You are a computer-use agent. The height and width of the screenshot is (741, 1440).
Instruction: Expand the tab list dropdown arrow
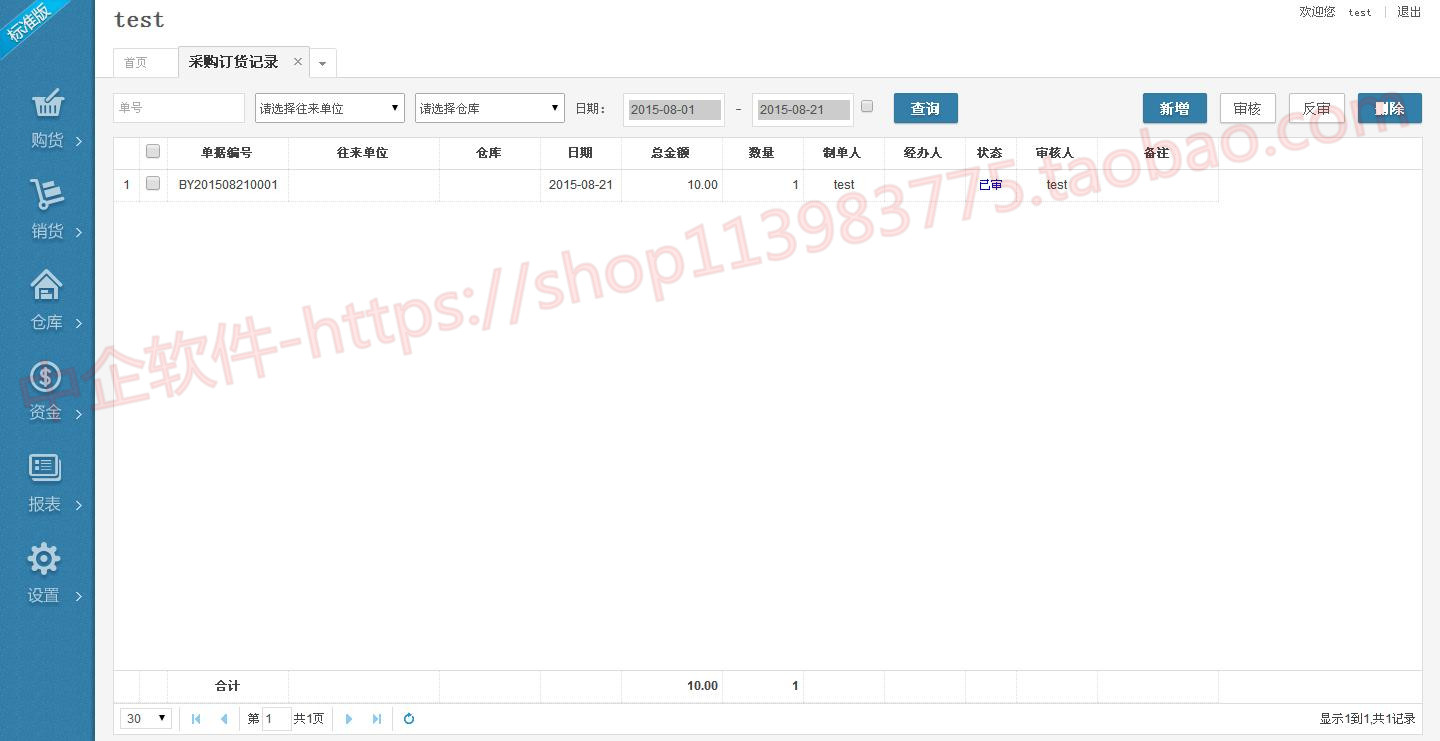322,63
